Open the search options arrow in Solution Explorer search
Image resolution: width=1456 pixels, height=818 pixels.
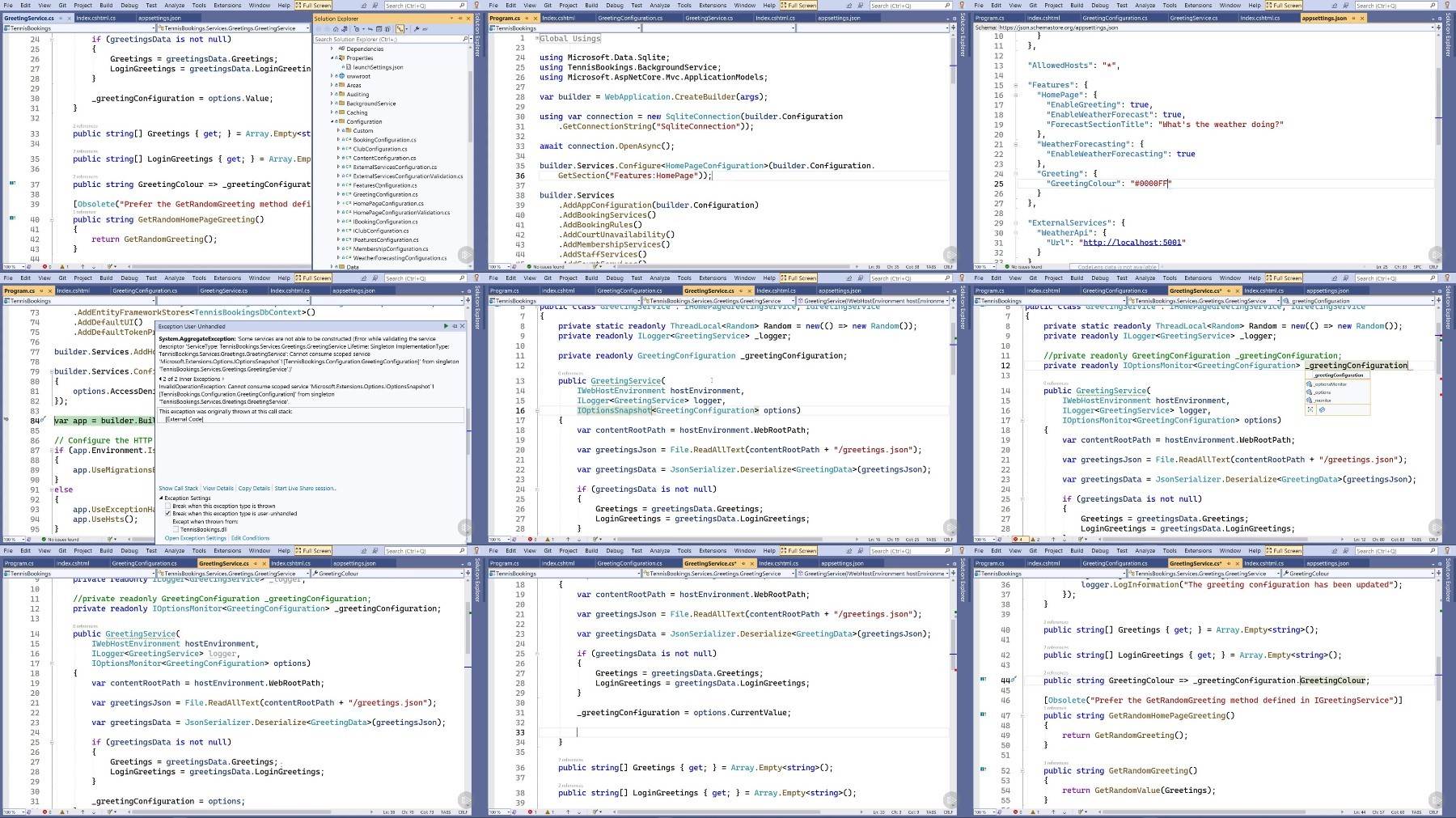[471, 39]
